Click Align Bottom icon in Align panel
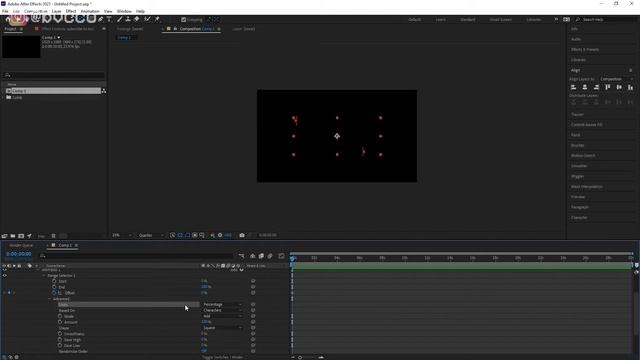The image size is (640, 360). pyautogui.click(x=631, y=87)
